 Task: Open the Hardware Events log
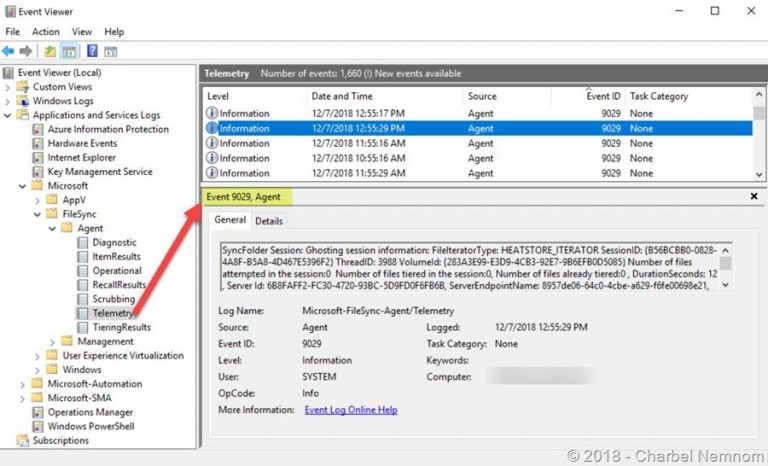point(82,144)
